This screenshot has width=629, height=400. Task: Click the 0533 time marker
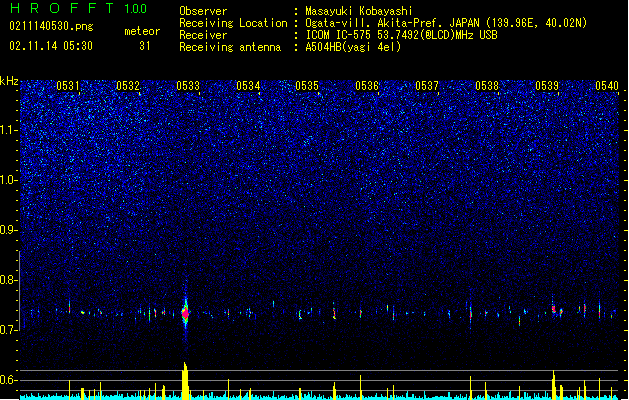(x=188, y=86)
